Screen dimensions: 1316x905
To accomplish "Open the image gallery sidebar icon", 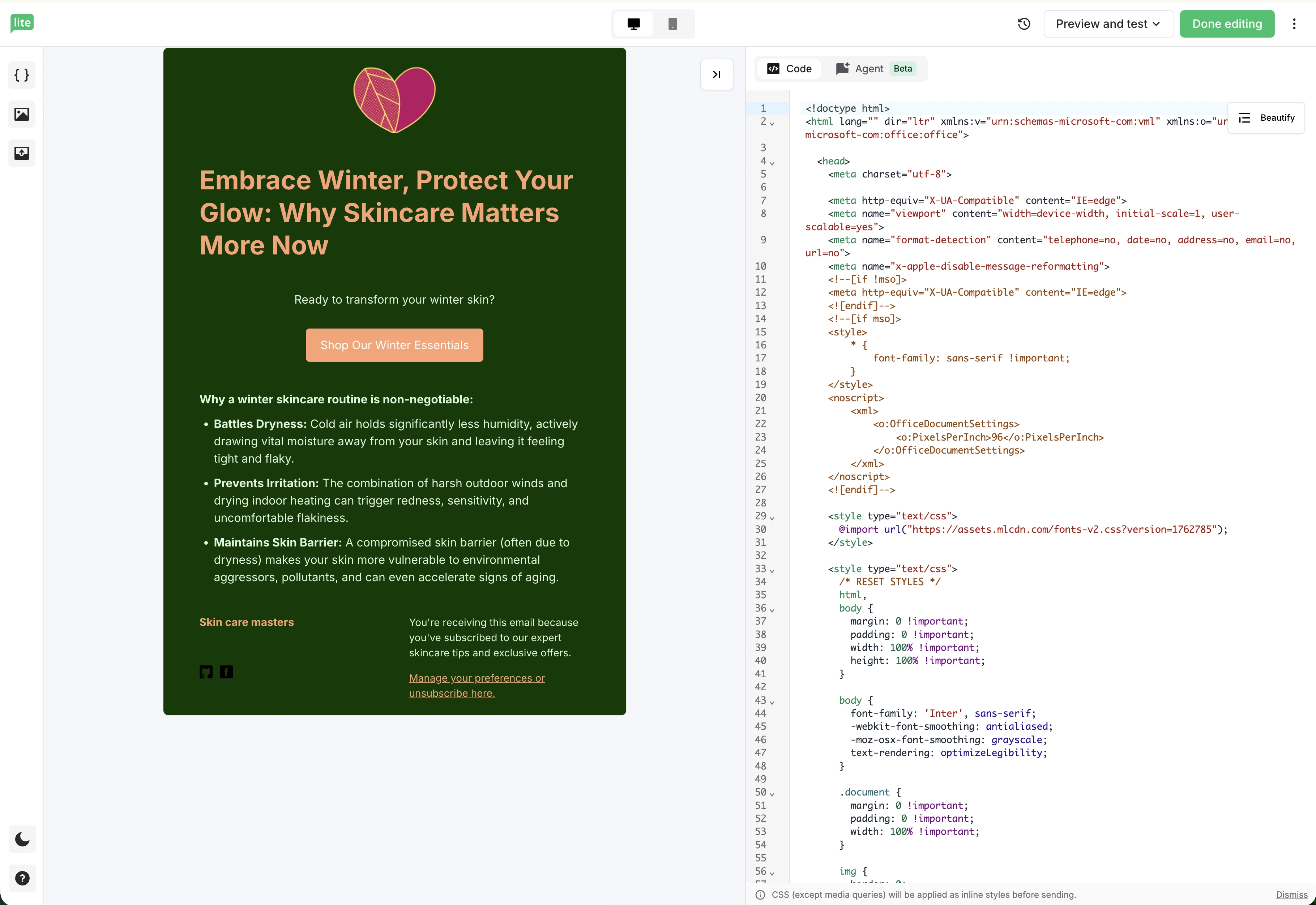I will [22, 114].
